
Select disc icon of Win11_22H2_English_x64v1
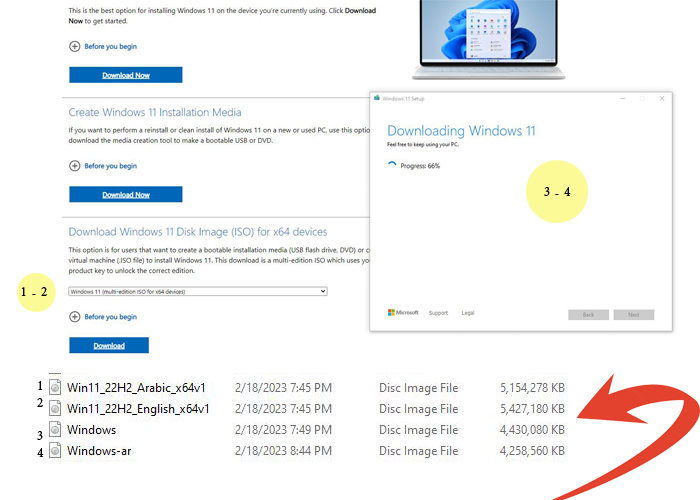point(55,408)
